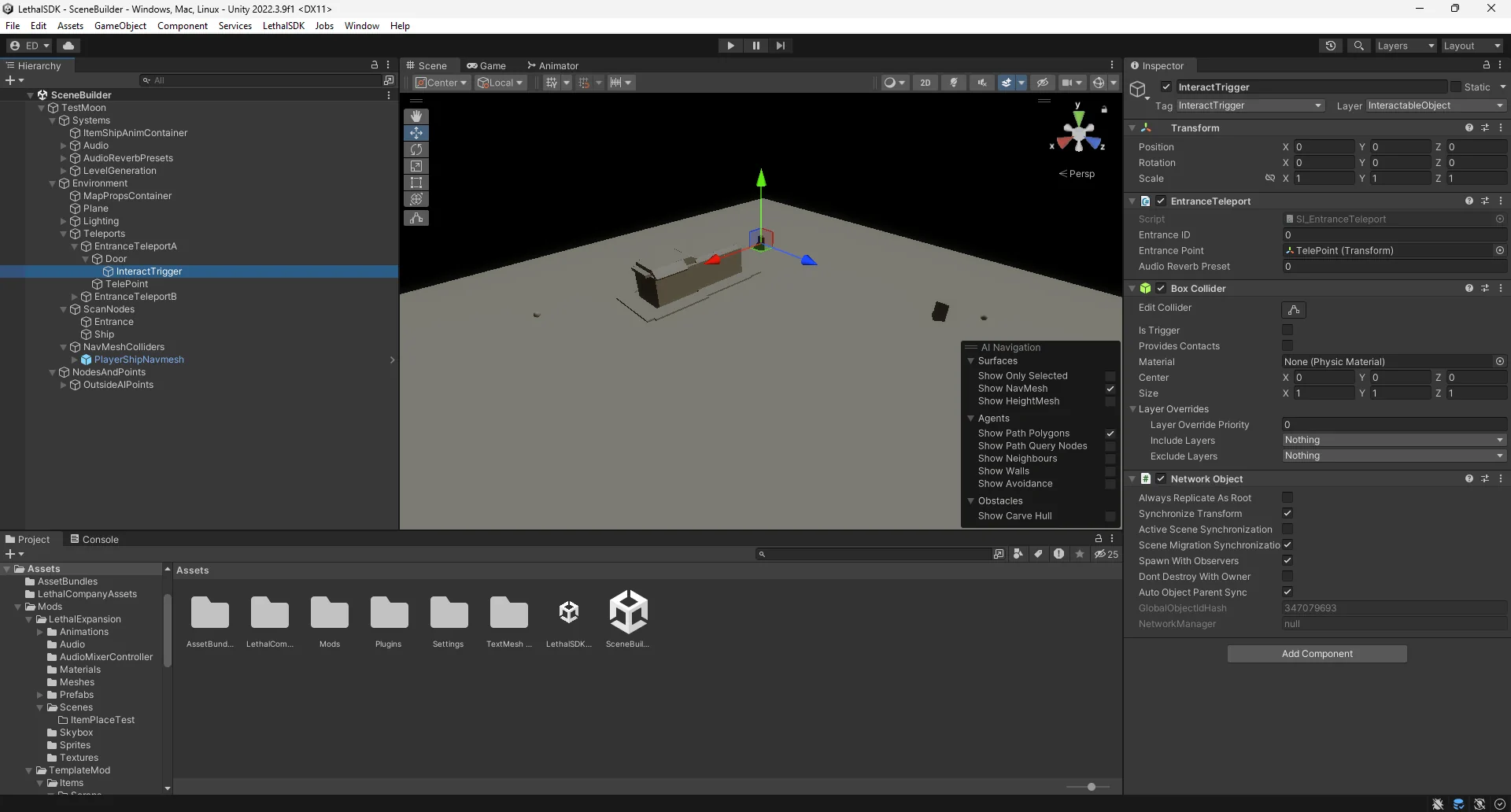Click the Add Component button
Image resolution: width=1511 pixels, height=812 pixels.
[1317, 654]
